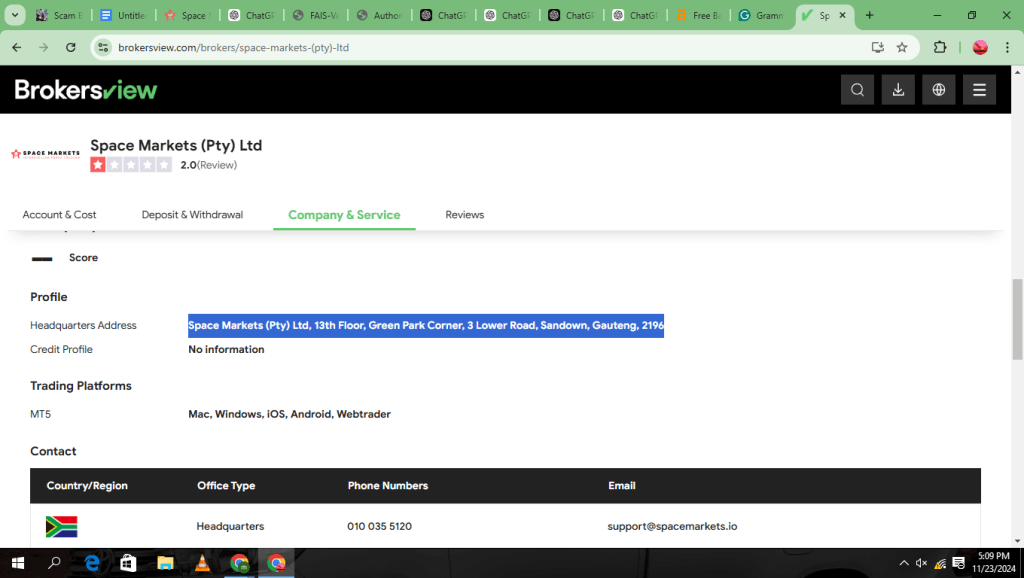Click the highlighted headquarters address text

coord(426,325)
